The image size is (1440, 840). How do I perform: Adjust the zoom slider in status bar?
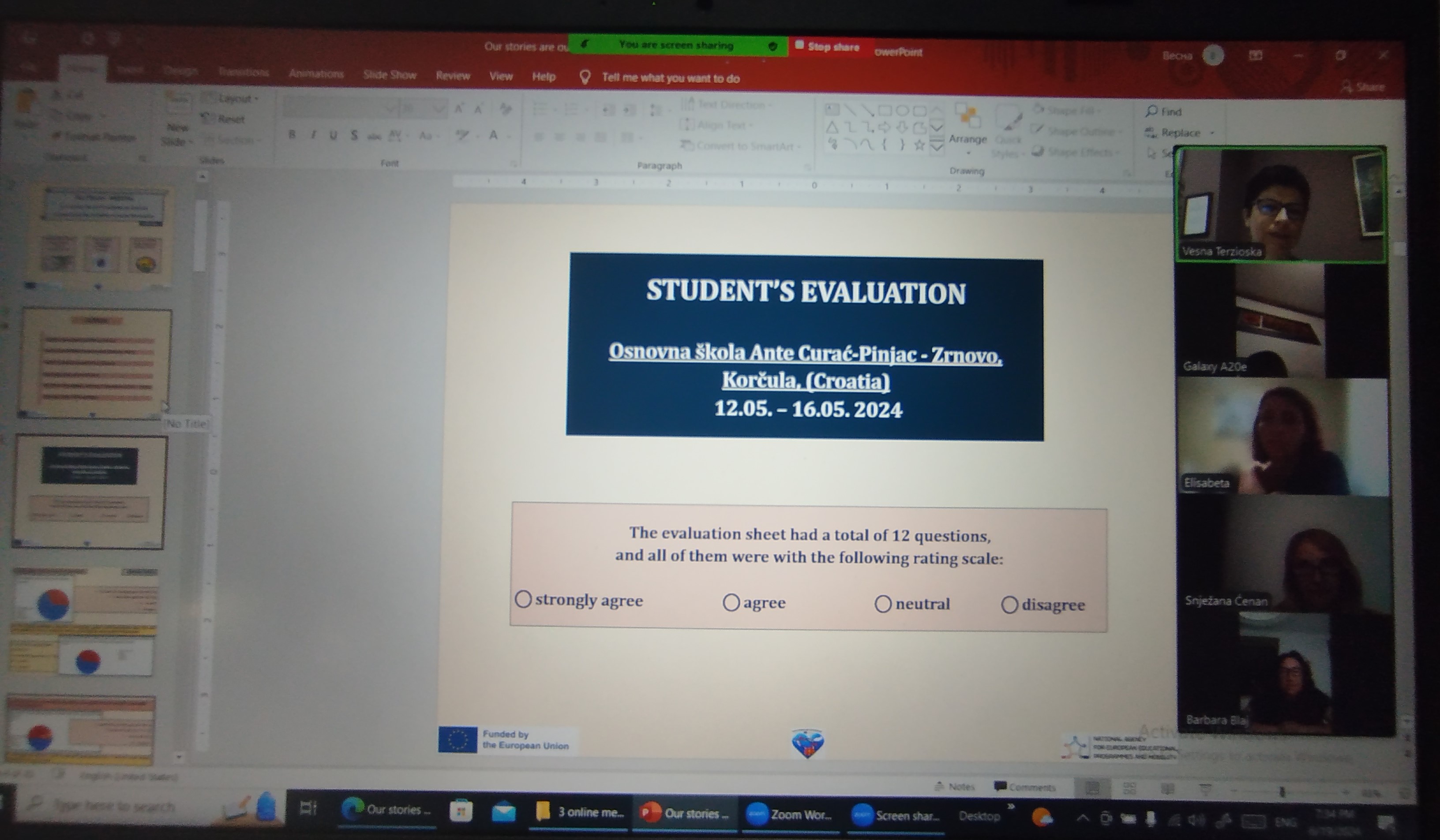coord(1282,791)
